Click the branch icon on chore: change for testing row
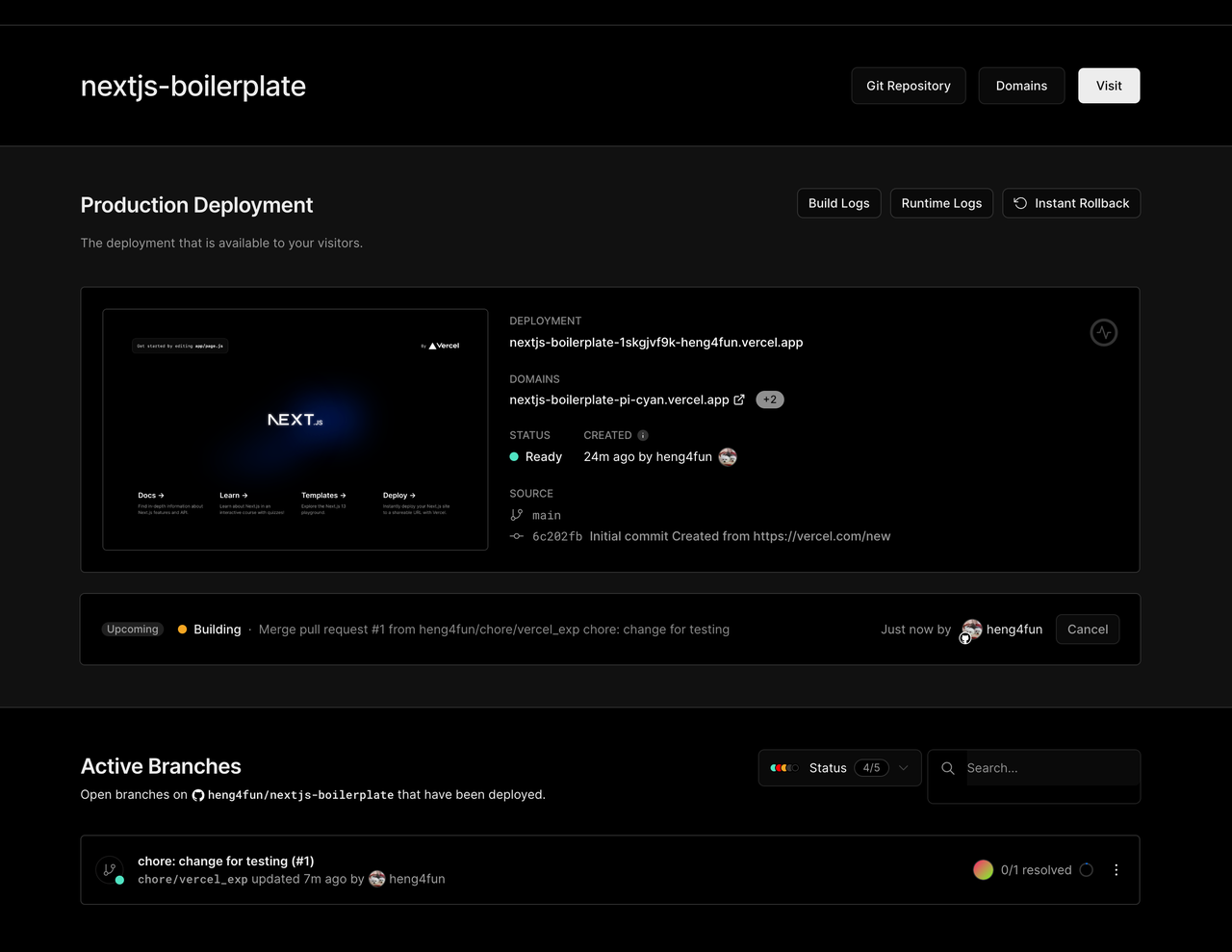The height and width of the screenshot is (952, 1232). (x=110, y=869)
